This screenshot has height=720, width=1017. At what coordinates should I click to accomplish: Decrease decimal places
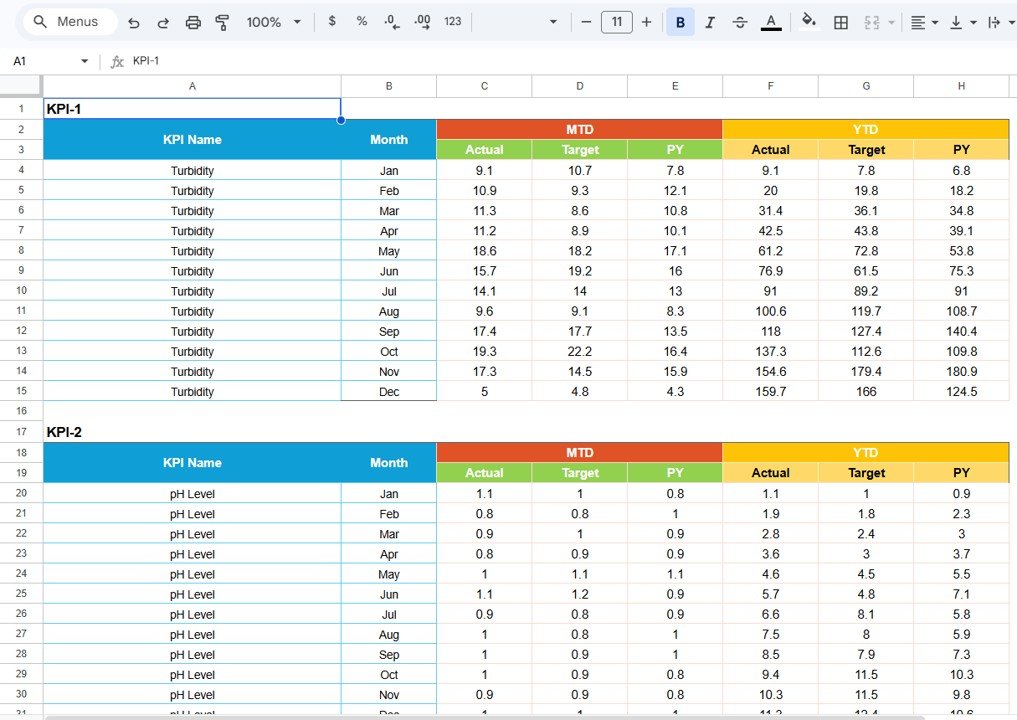point(390,21)
